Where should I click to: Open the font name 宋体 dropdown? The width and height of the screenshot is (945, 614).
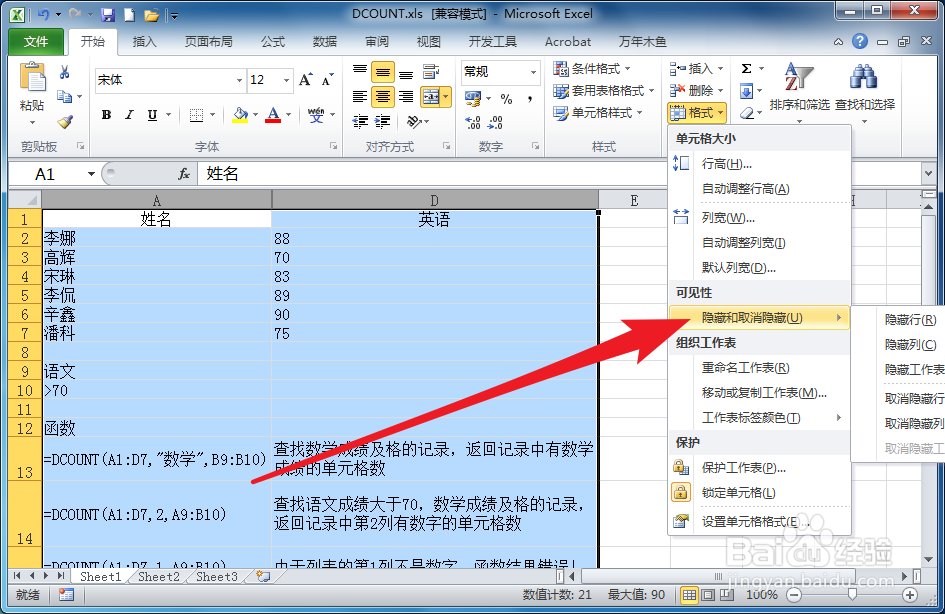click(239, 80)
